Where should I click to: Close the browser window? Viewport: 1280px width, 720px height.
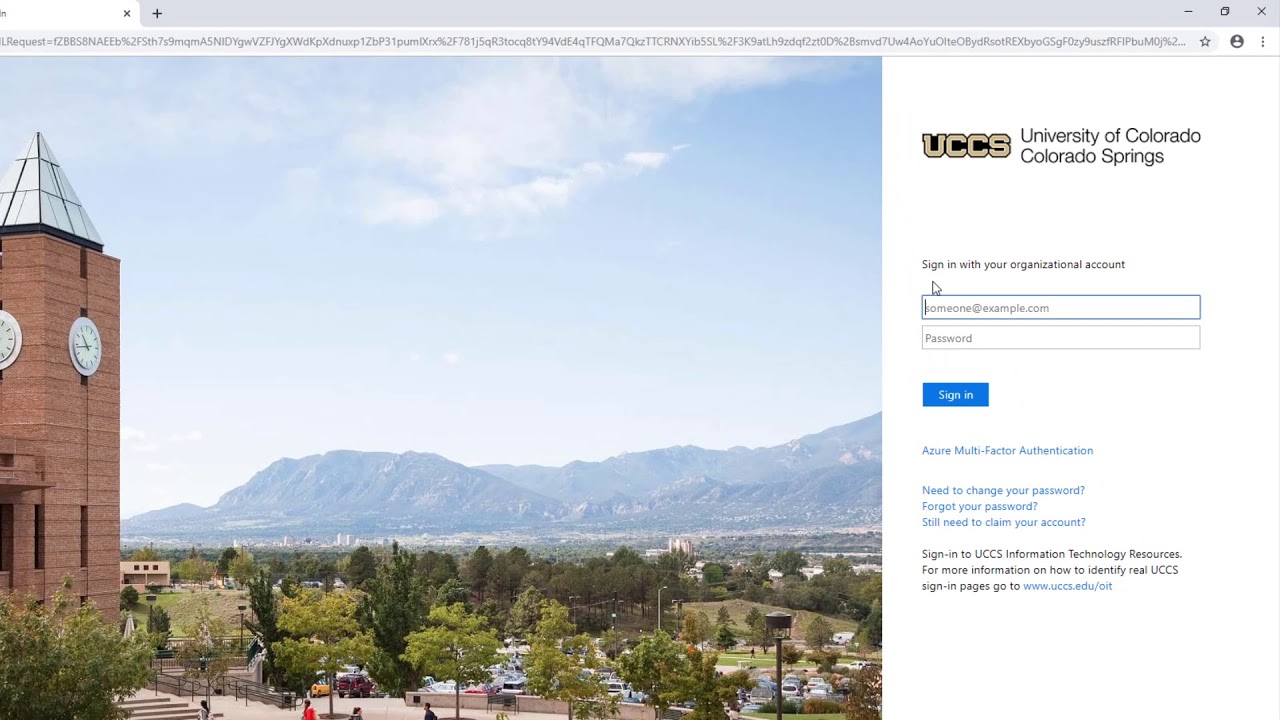[x=1261, y=12]
